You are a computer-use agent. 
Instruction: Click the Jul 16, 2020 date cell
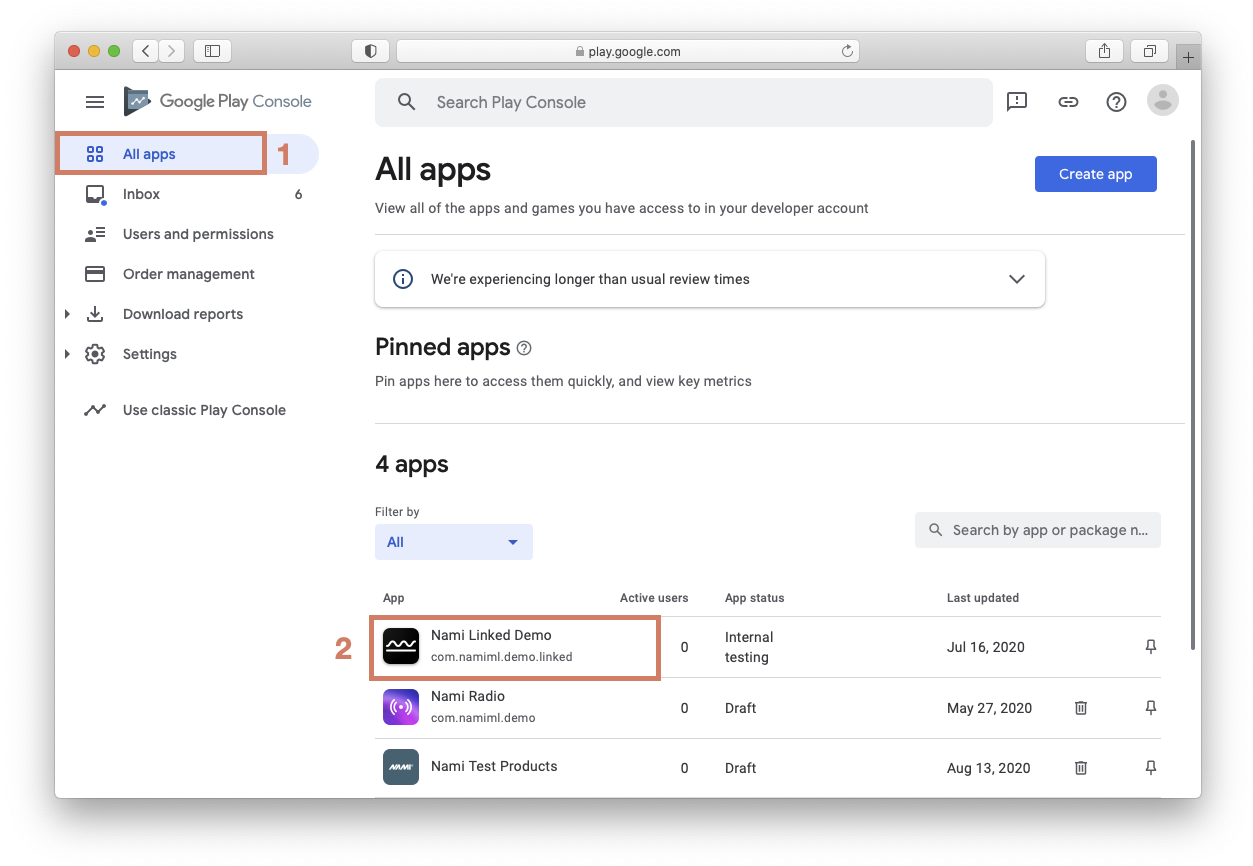point(986,647)
